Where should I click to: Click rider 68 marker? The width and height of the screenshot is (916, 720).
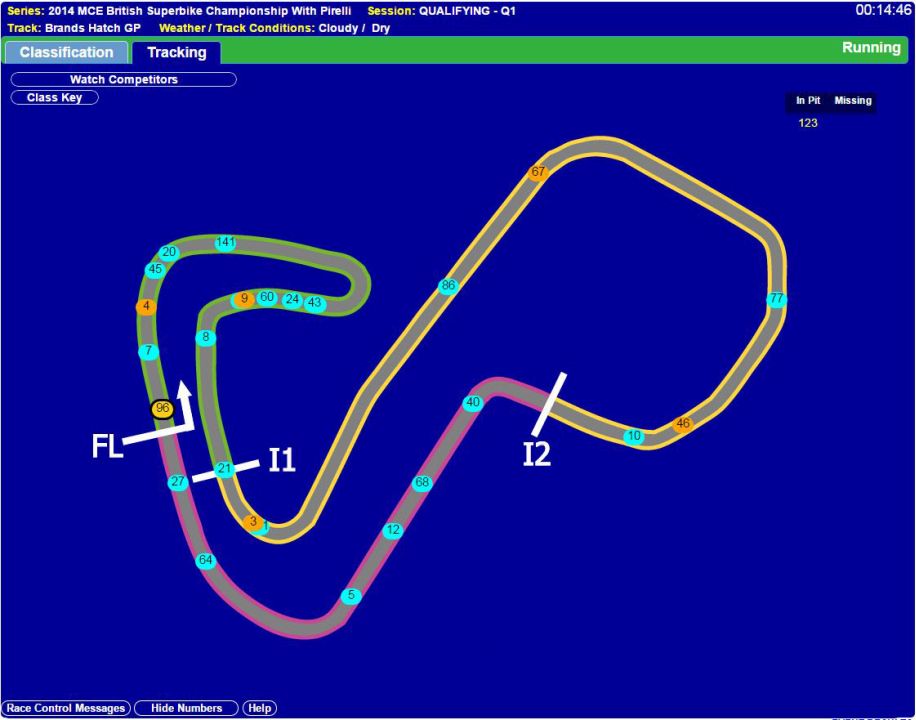(x=422, y=483)
